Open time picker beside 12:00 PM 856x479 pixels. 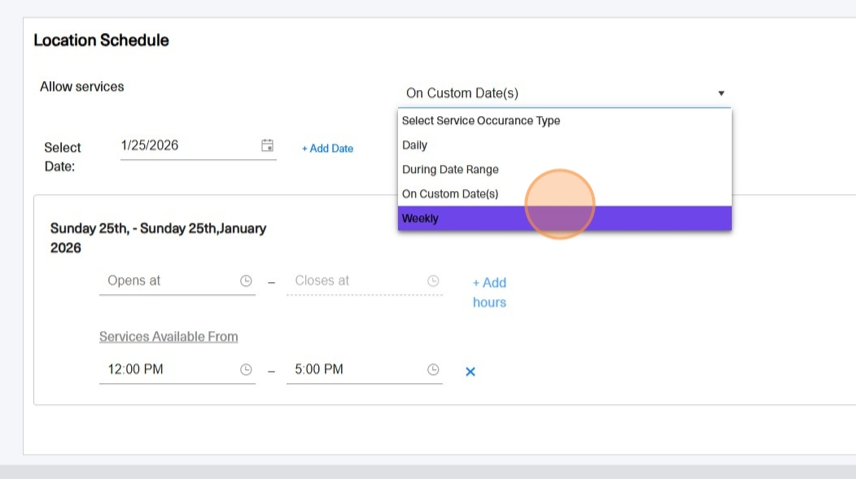click(246, 370)
